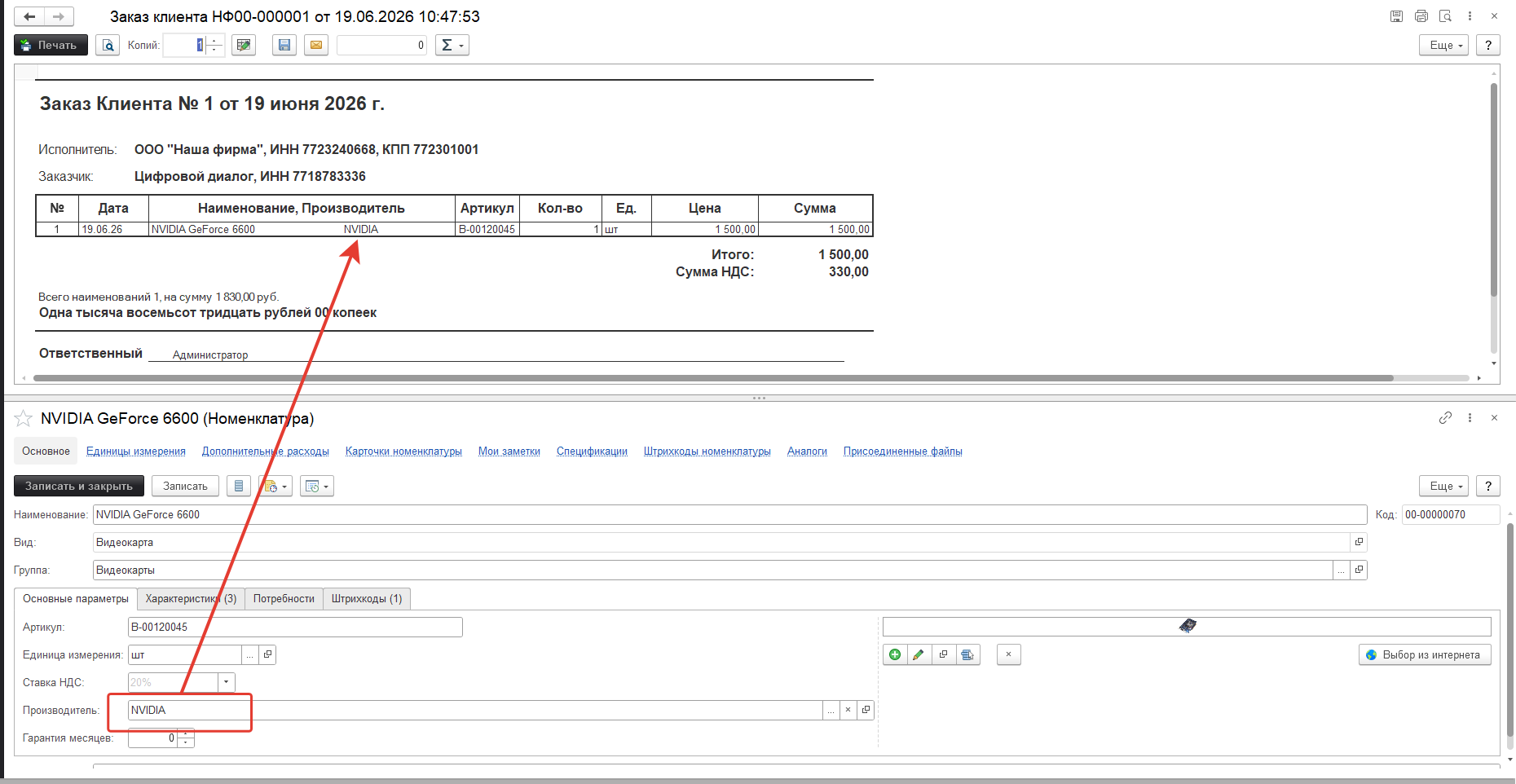Screen dimensions: 1516x784
Task: Open Дополнительные расходы link
Action: pos(266,451)
